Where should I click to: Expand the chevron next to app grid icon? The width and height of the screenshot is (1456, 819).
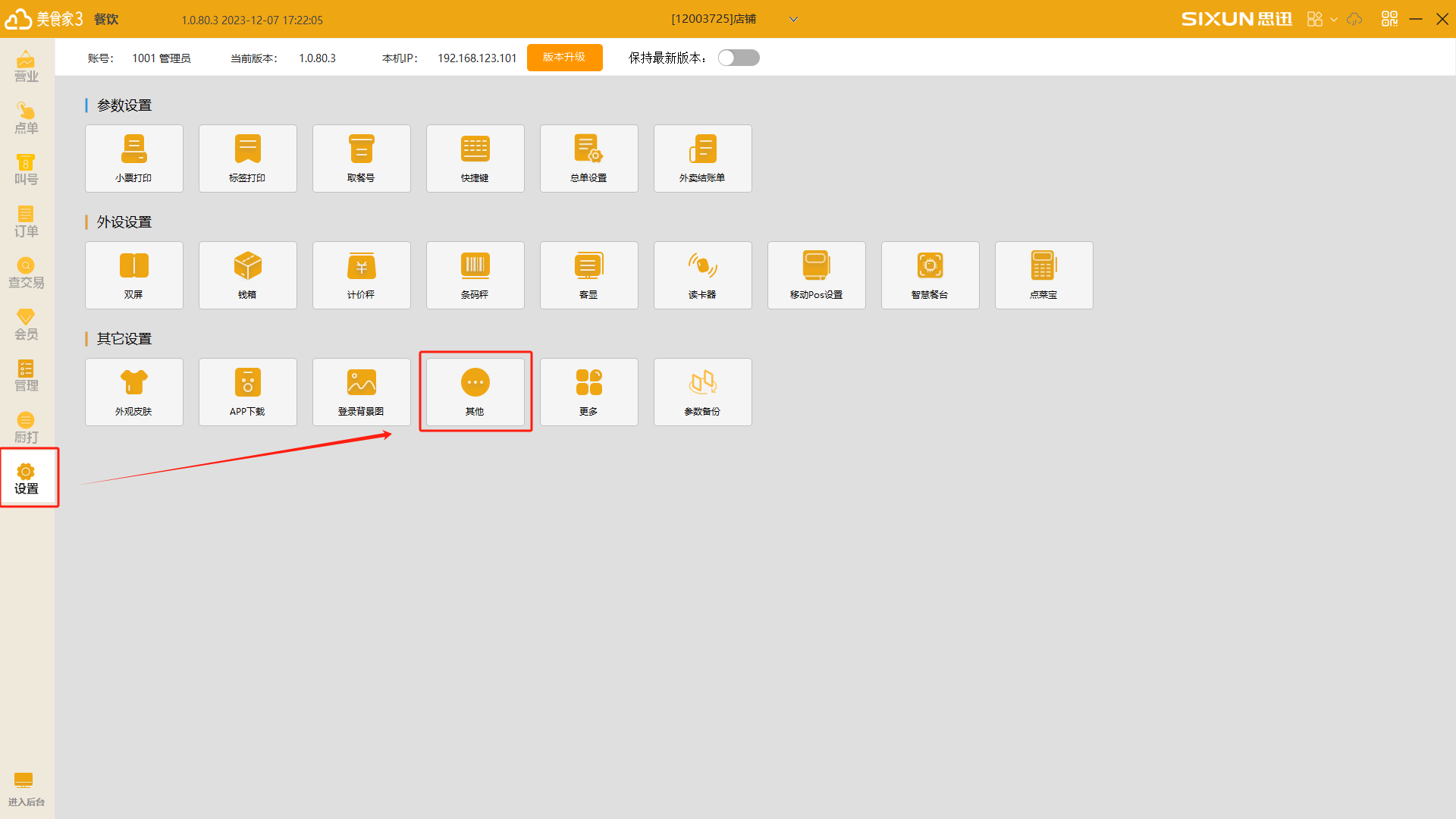[x=1334, y=20]
